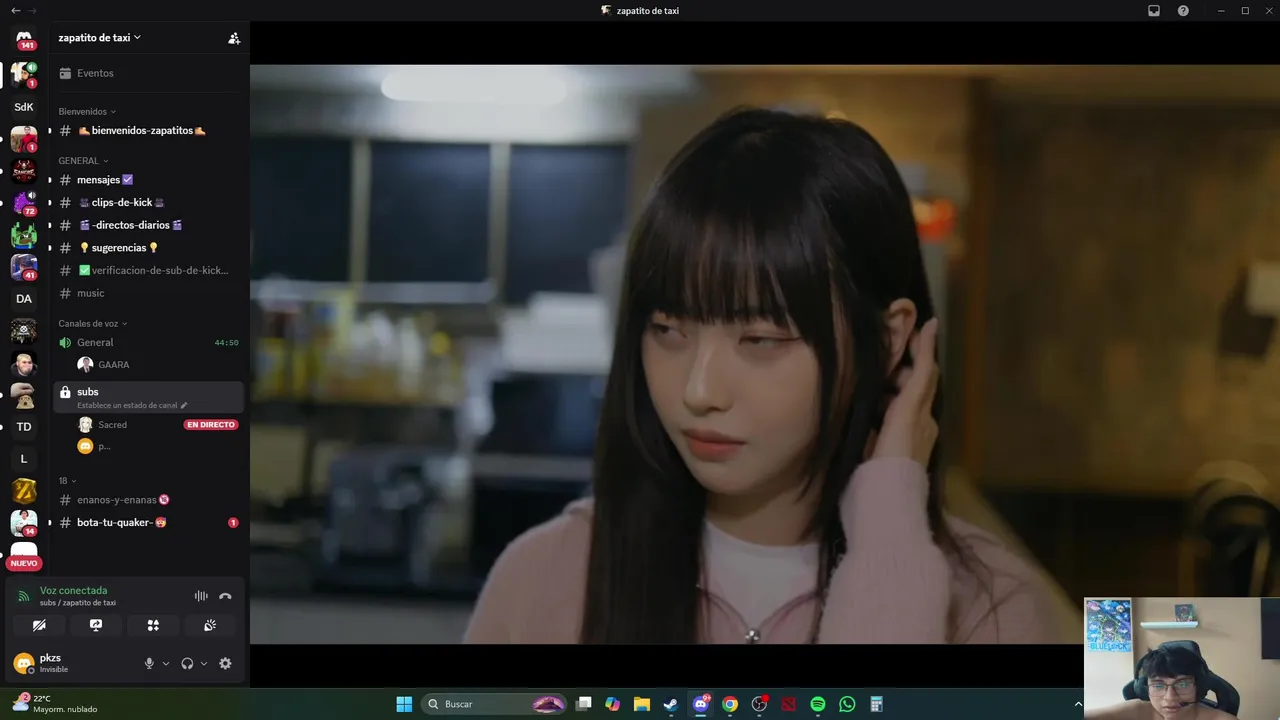
Task: Collapse the Bienvenidos category
Action: (x=87, y=112)
